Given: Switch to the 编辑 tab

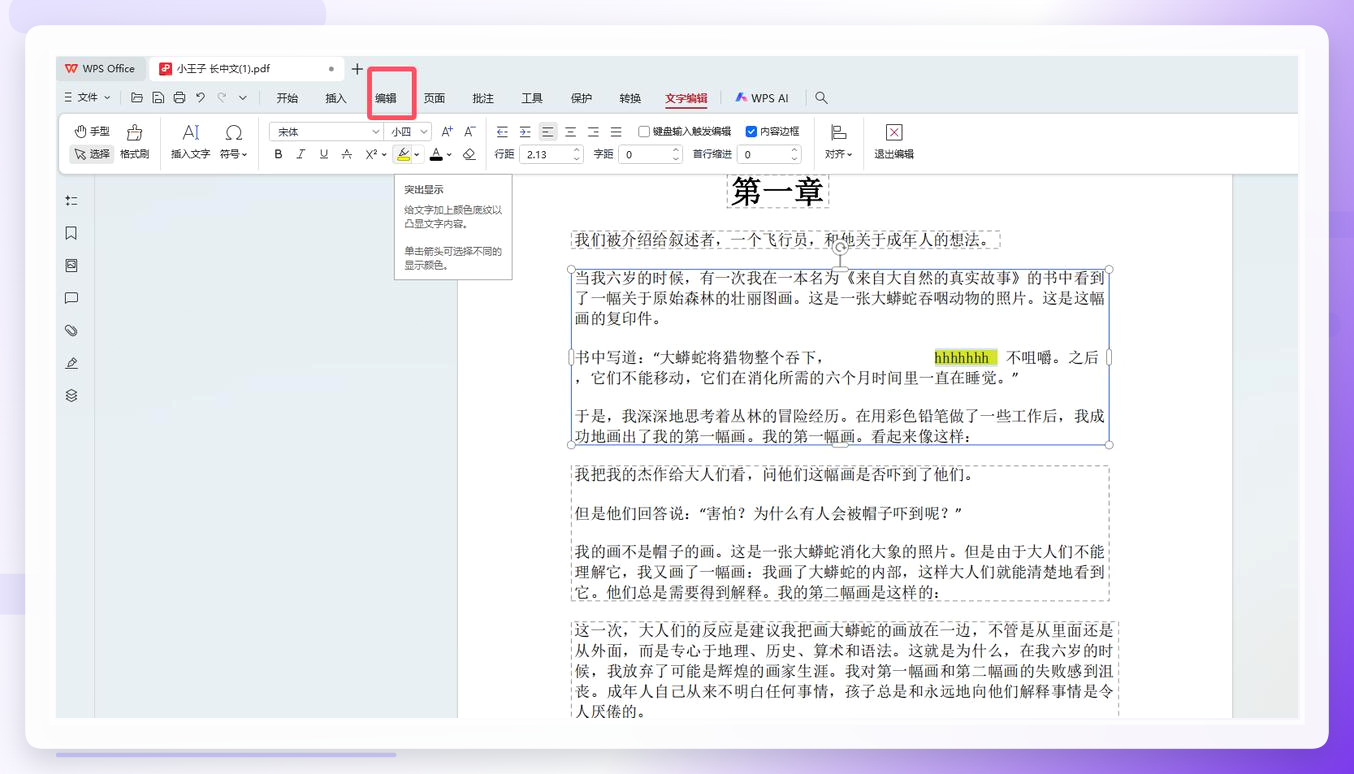Looking at the screenshot, I should [x=386, y=98].
